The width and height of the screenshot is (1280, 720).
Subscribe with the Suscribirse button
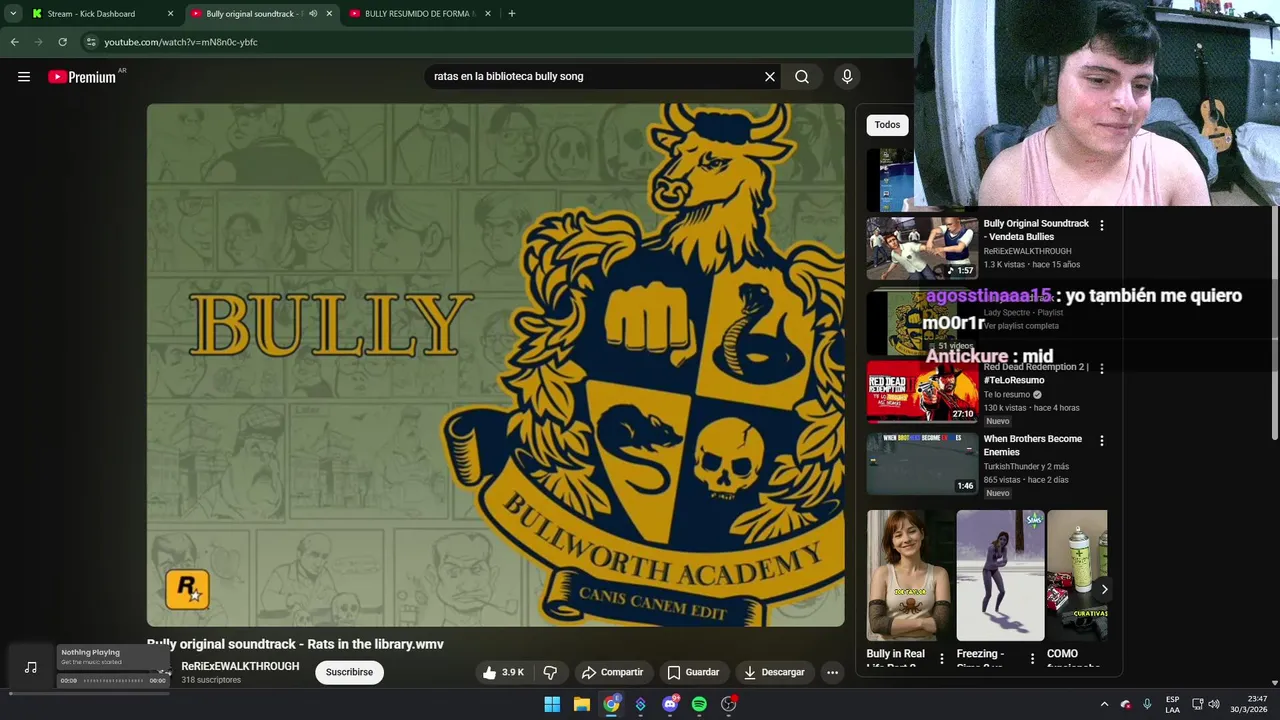(349, 672)
